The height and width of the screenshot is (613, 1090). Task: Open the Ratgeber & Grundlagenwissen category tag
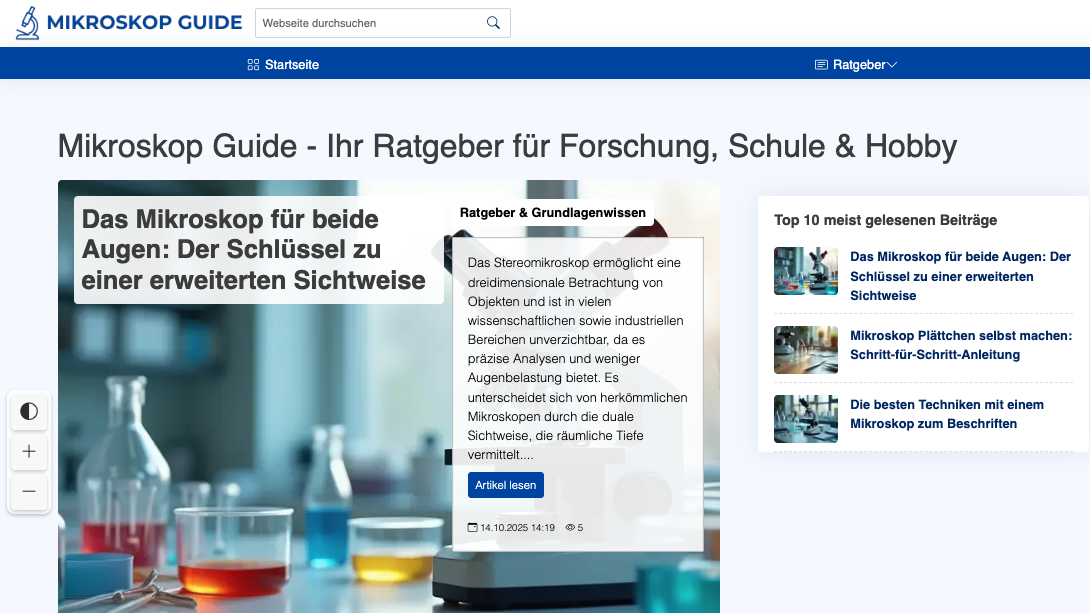click(552, 212)
